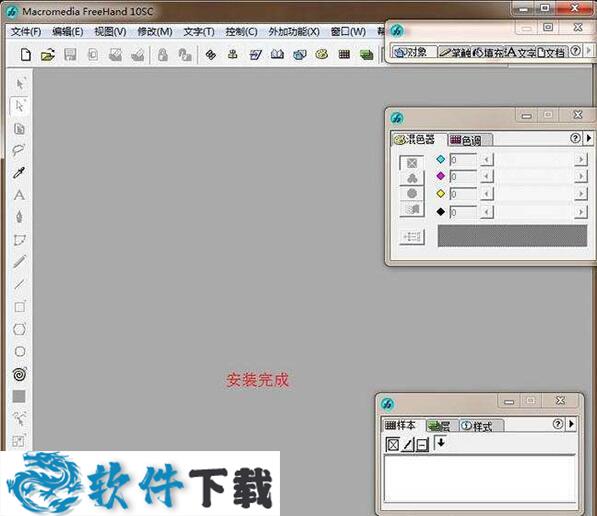Switch to the 填充 inspector tab
Image resolution: width=597 pixels, height=516 pixels.
[488, 53]
